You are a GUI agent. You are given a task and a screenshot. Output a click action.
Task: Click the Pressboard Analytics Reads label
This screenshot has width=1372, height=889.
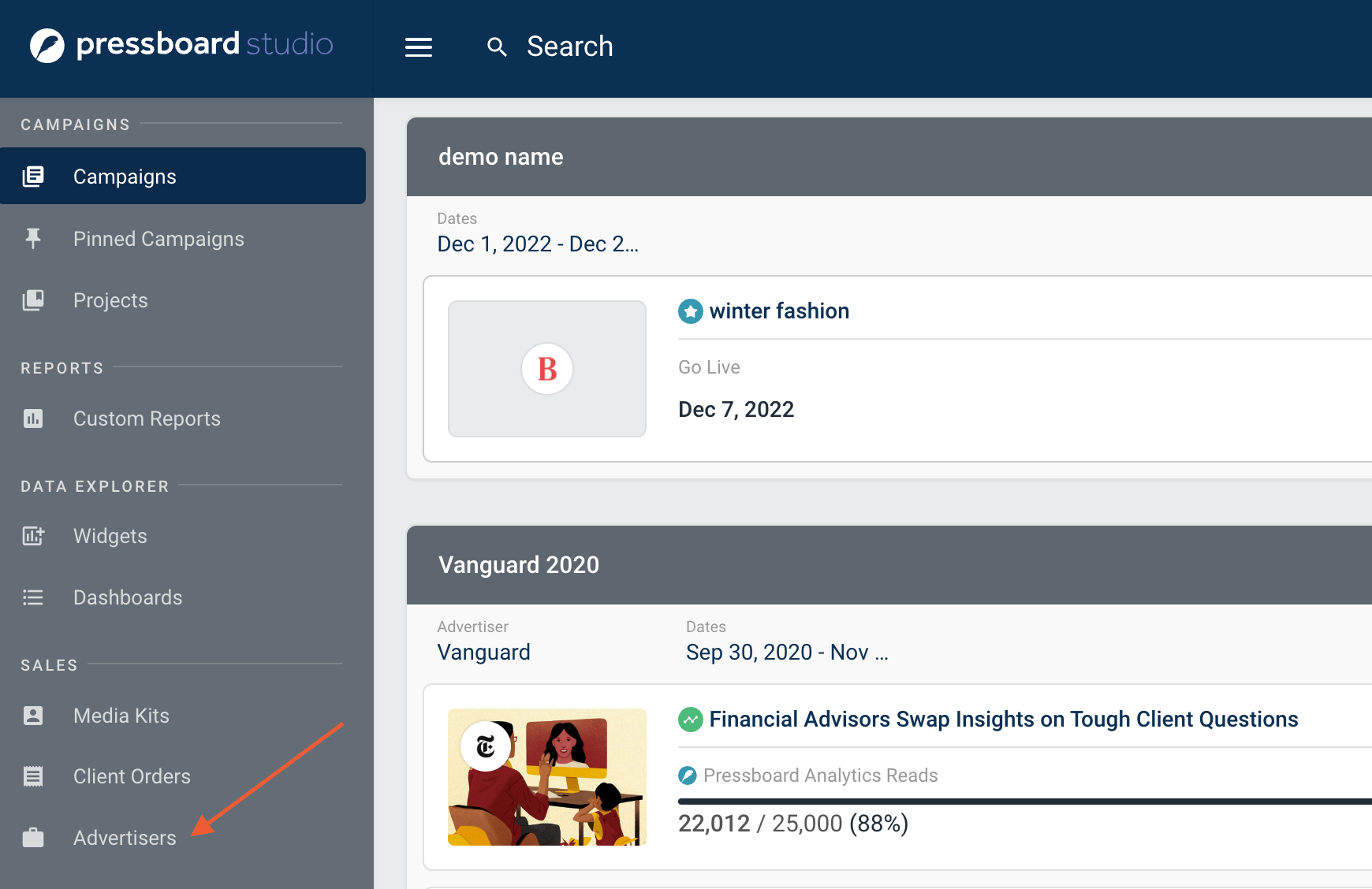(821, 776)
